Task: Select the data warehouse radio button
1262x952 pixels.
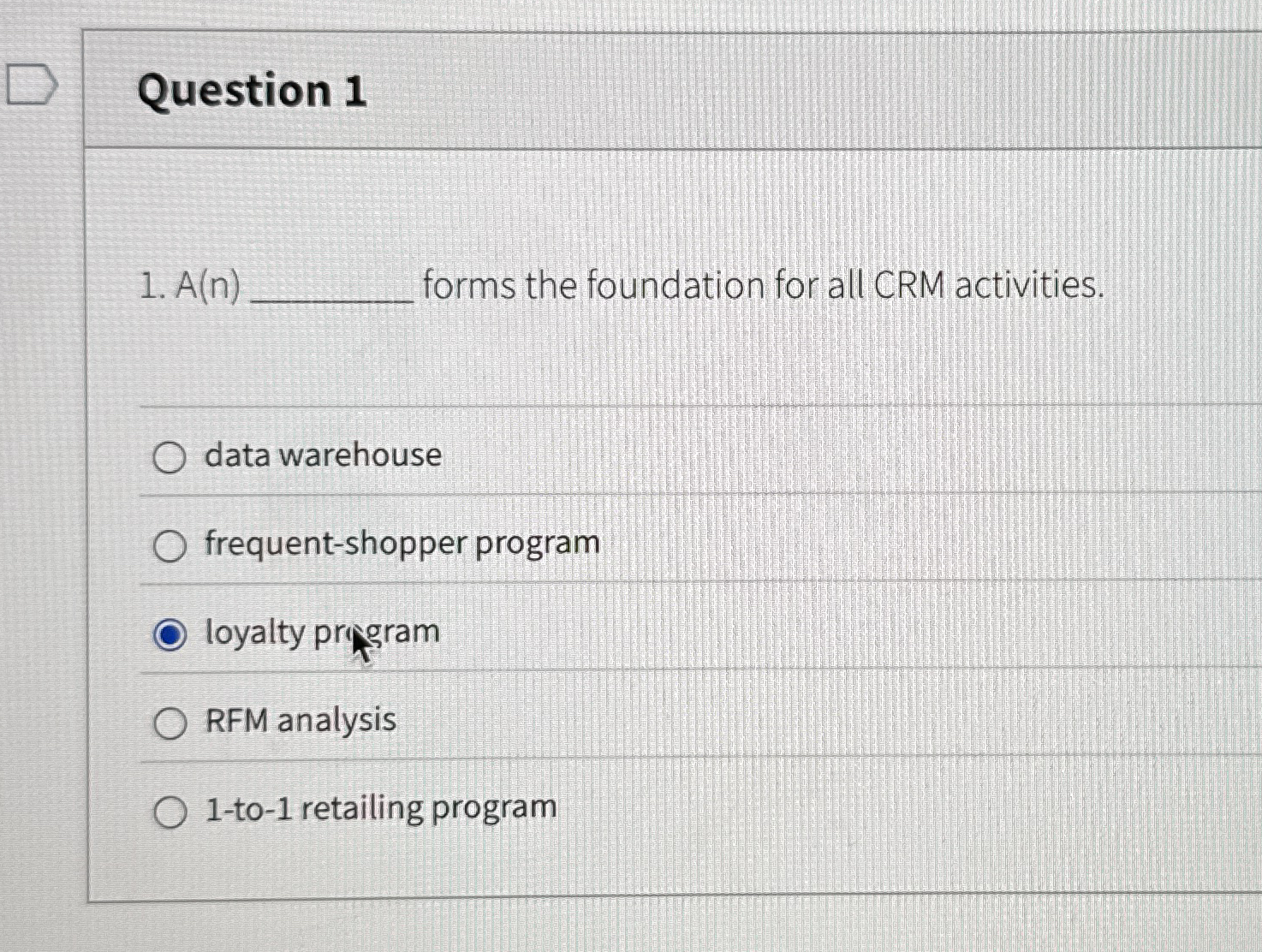Action: pyautogui.click(x=170, y=456)
